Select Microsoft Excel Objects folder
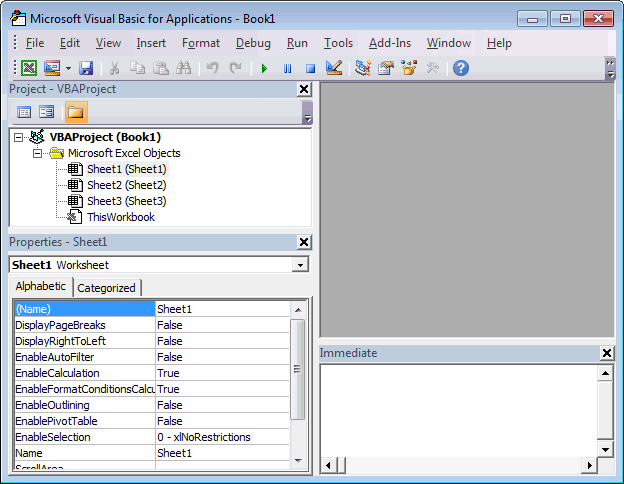 [124, 153]
